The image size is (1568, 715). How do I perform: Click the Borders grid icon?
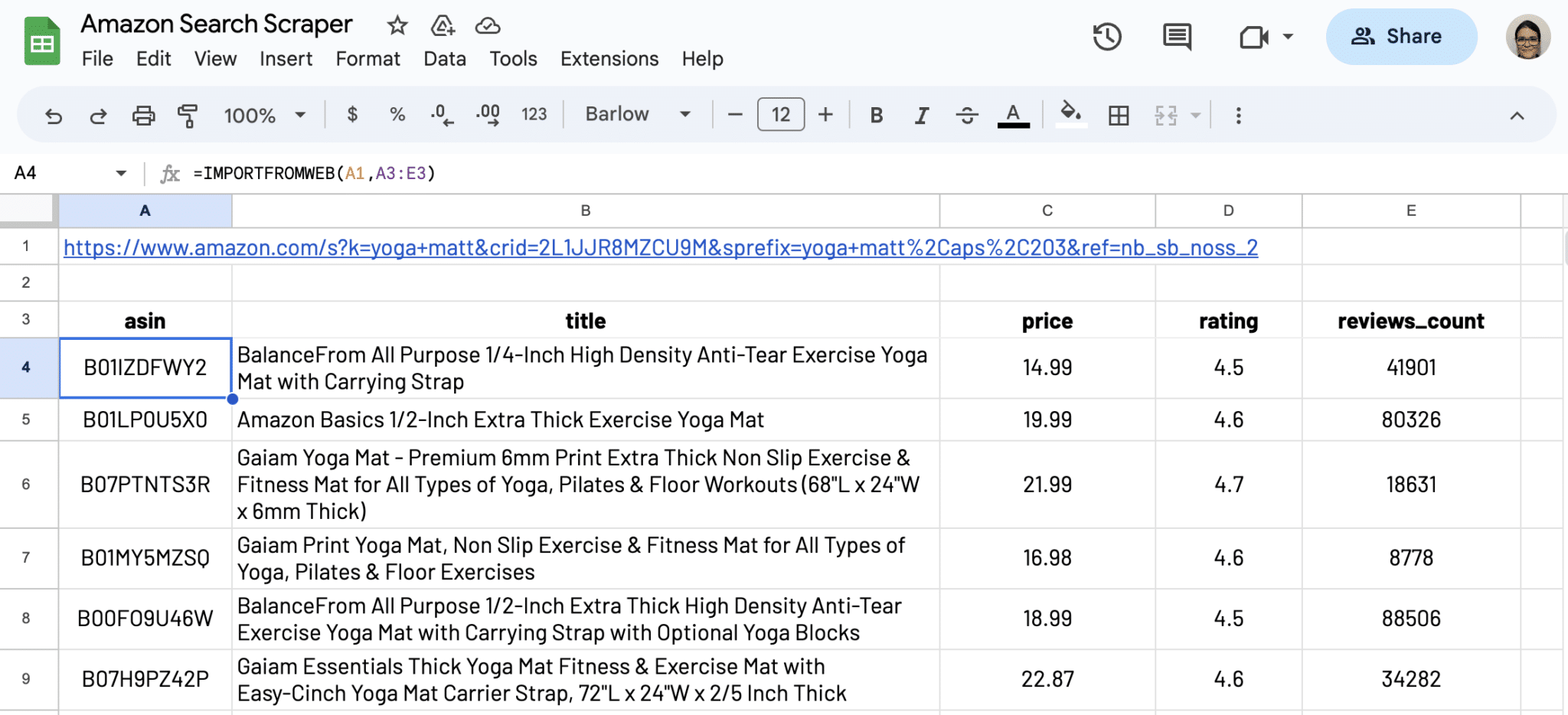[1119, 116]
